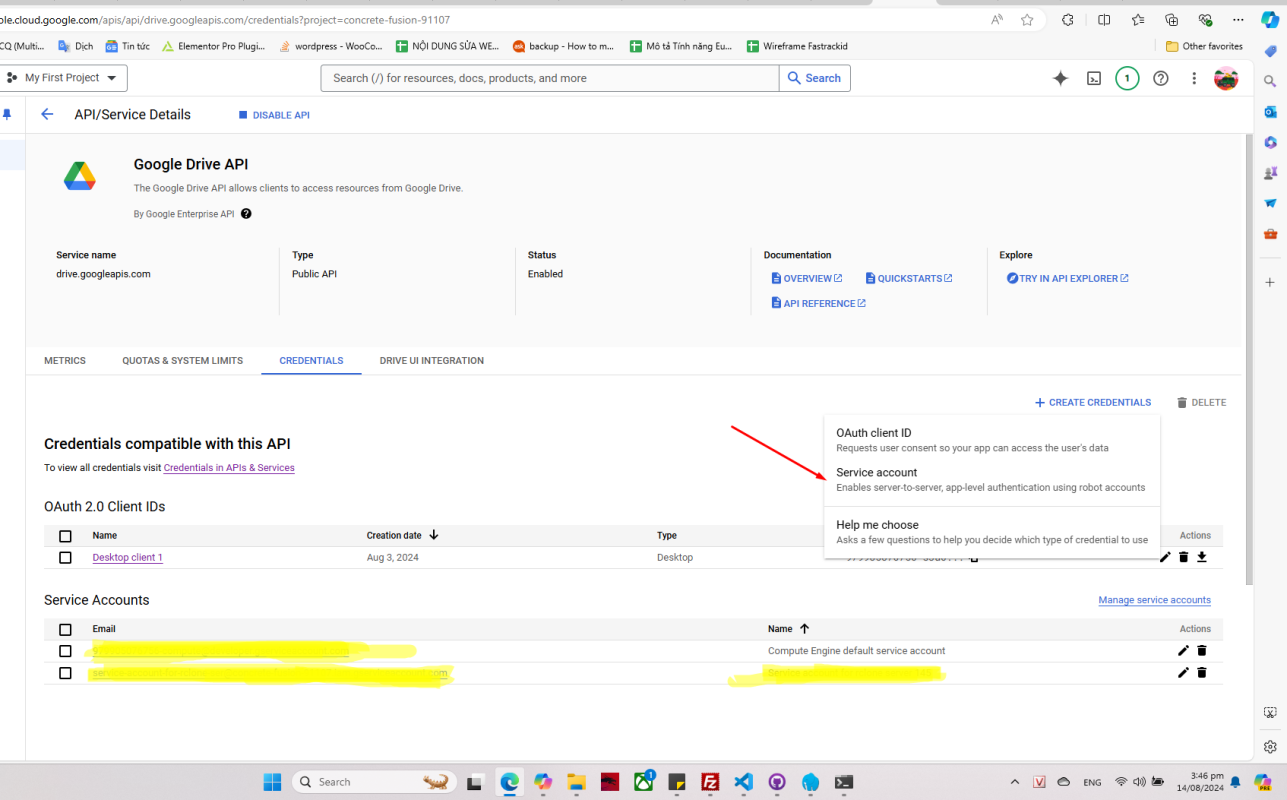This screenshot has height=800, width=1287.
Task: Click the Edge read aloud icon
Action: [997, 20]
